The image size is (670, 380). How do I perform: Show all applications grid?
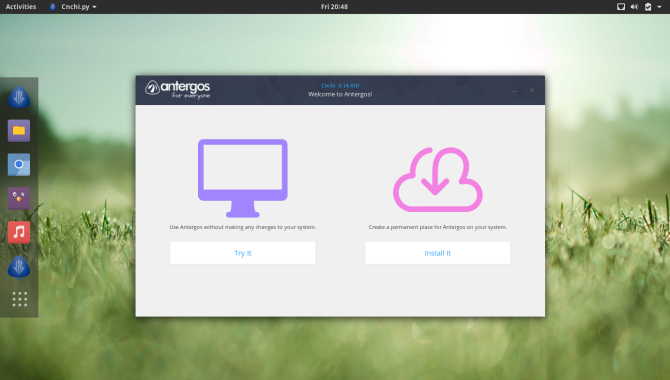tap(20, 299)
